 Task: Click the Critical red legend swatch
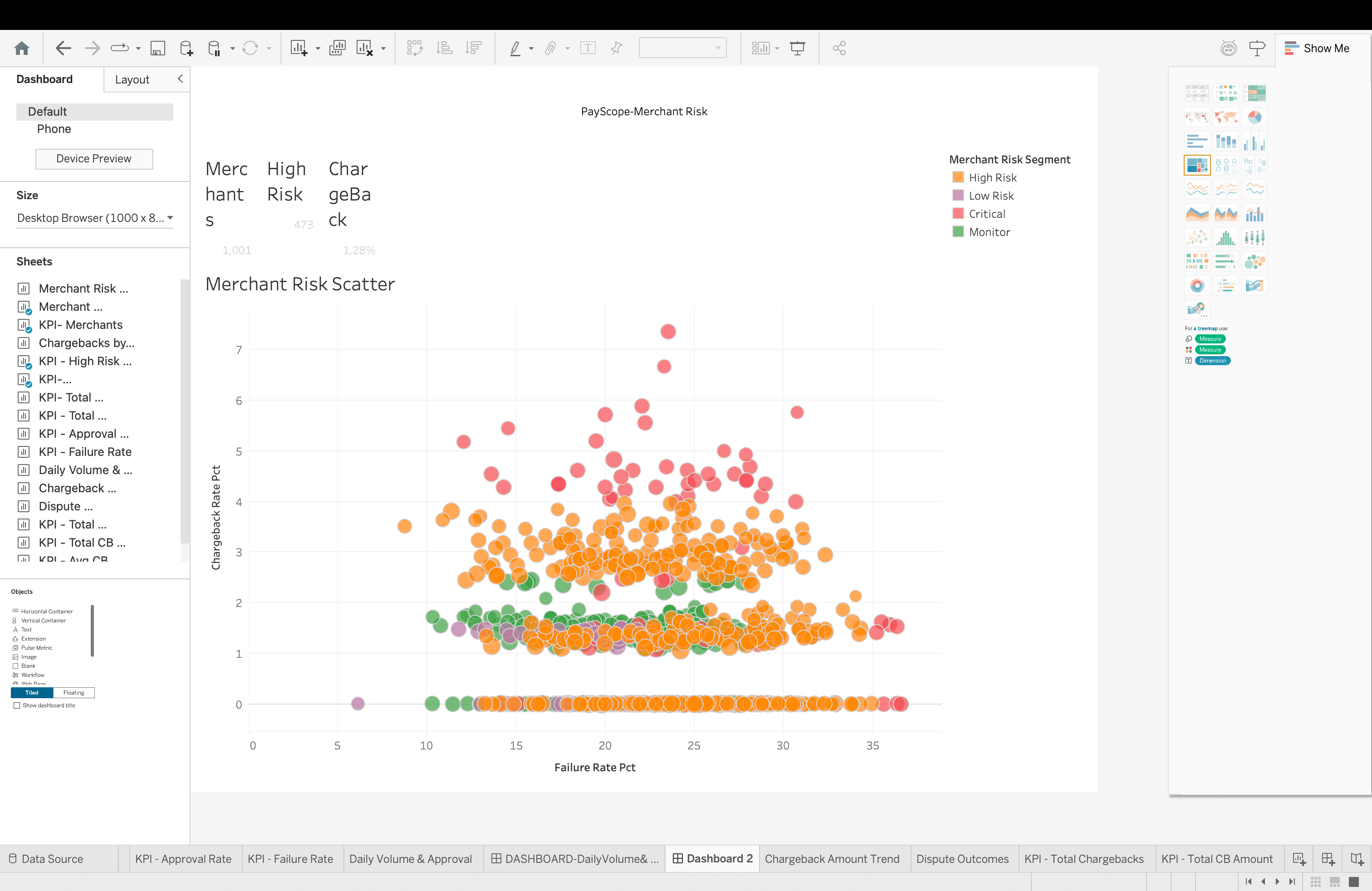click(x=958, y=213)
